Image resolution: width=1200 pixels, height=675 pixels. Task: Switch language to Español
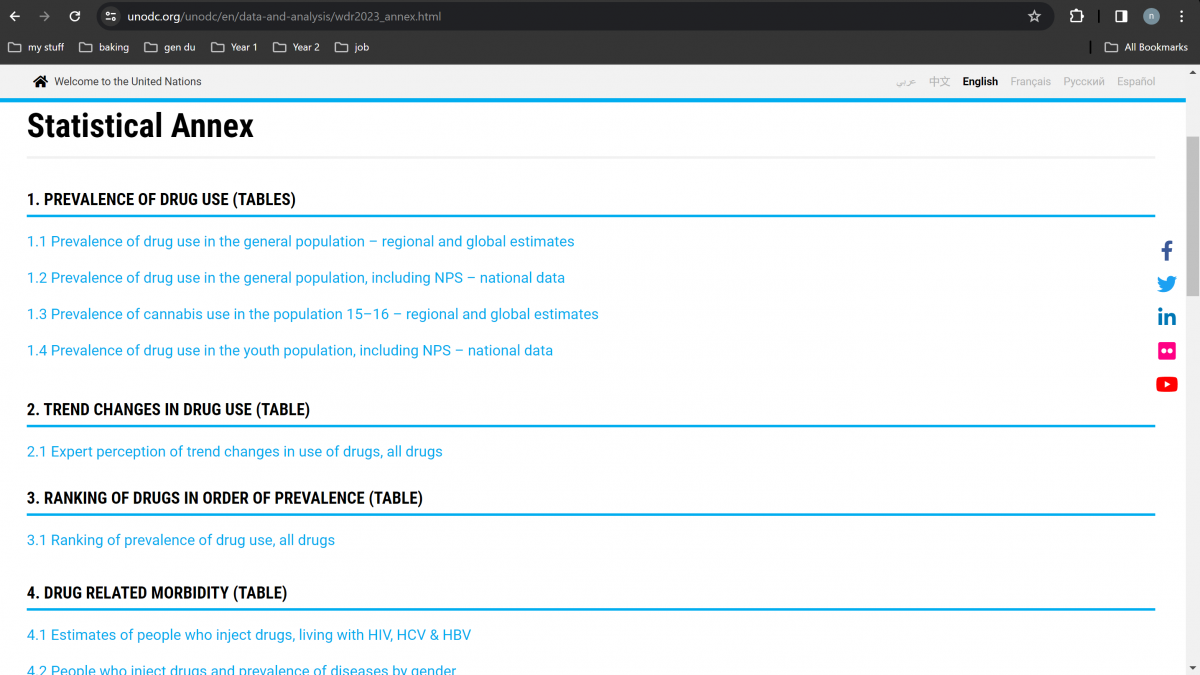[1136, 82]
